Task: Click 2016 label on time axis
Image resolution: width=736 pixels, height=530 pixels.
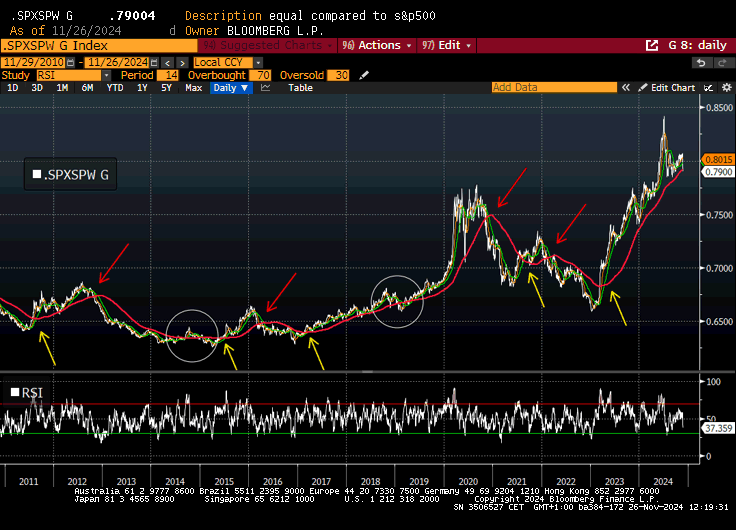Action: (273, 482)
